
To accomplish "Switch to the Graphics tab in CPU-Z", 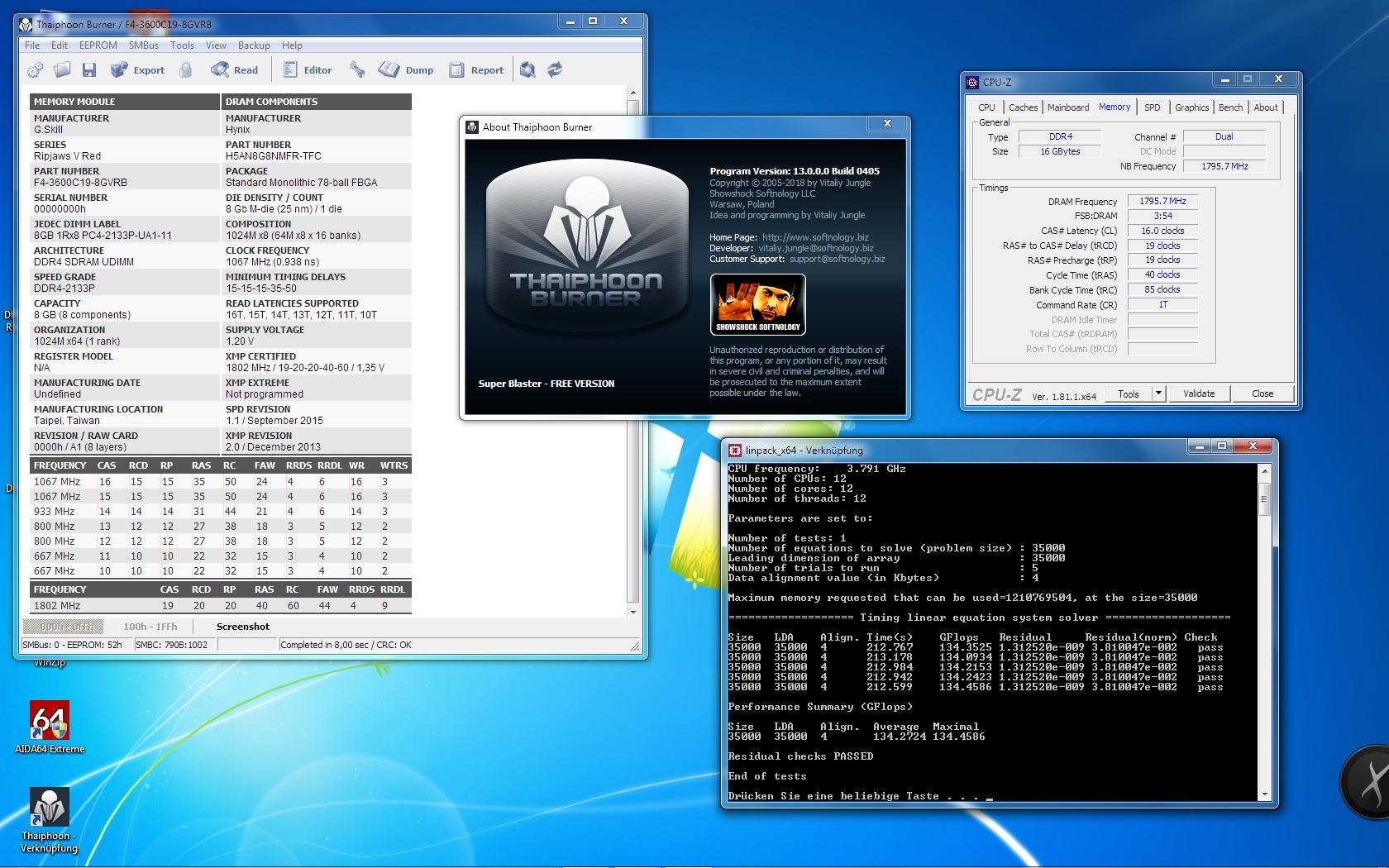I will [1191, 107].
